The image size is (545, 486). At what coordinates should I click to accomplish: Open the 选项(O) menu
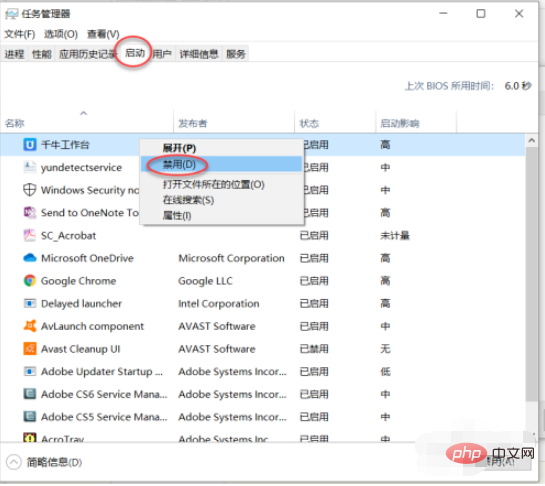tap(61, 34)
